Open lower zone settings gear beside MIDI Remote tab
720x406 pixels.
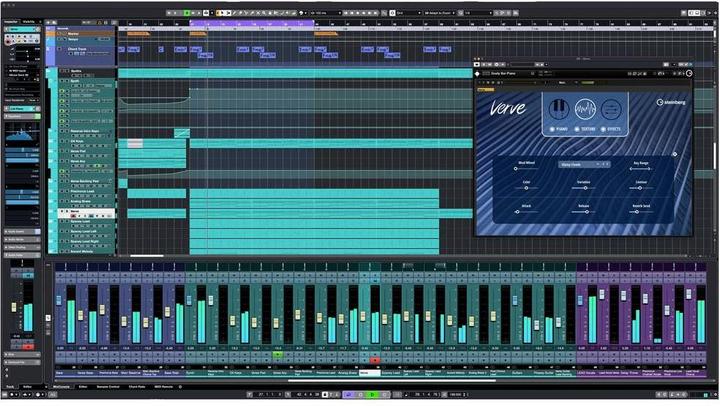180,387
